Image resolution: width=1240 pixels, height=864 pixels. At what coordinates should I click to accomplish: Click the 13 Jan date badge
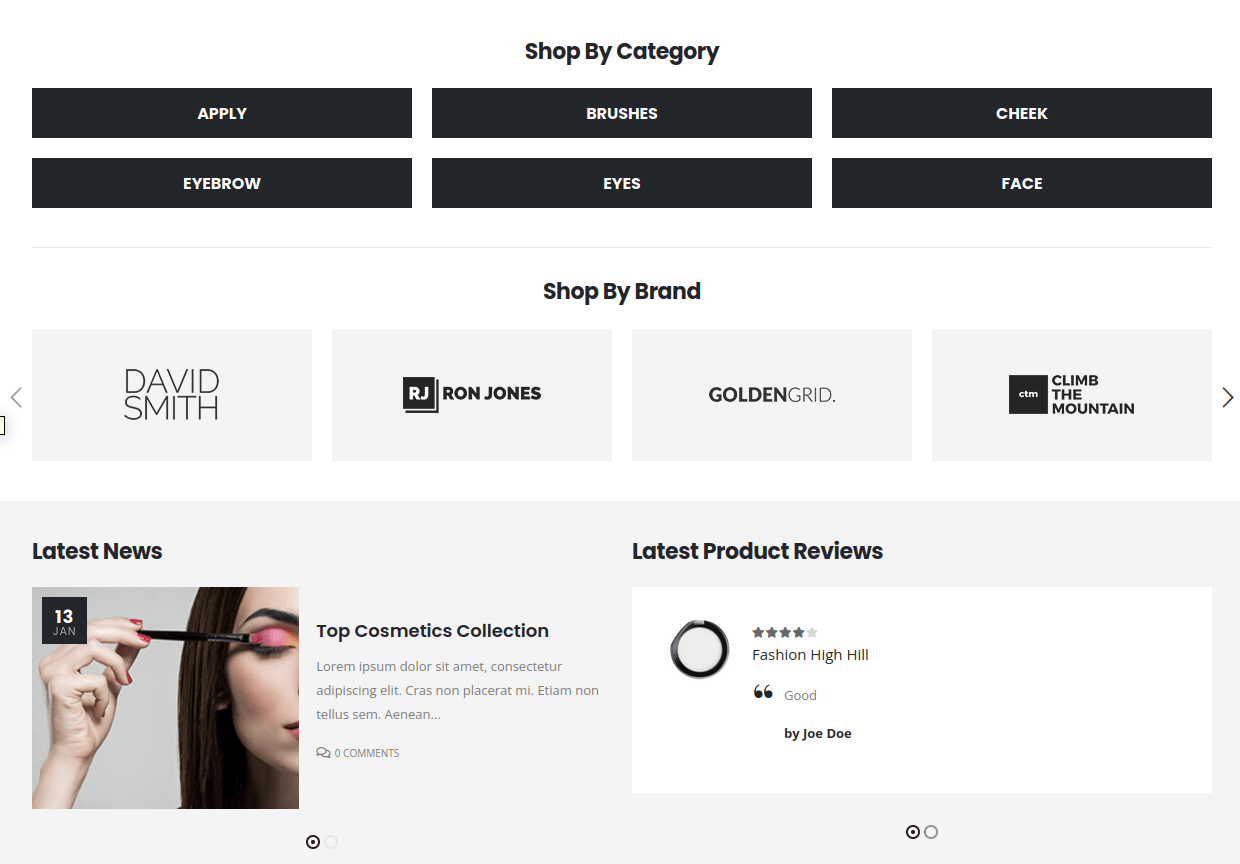pyautogui.click(x=64, y=620)
